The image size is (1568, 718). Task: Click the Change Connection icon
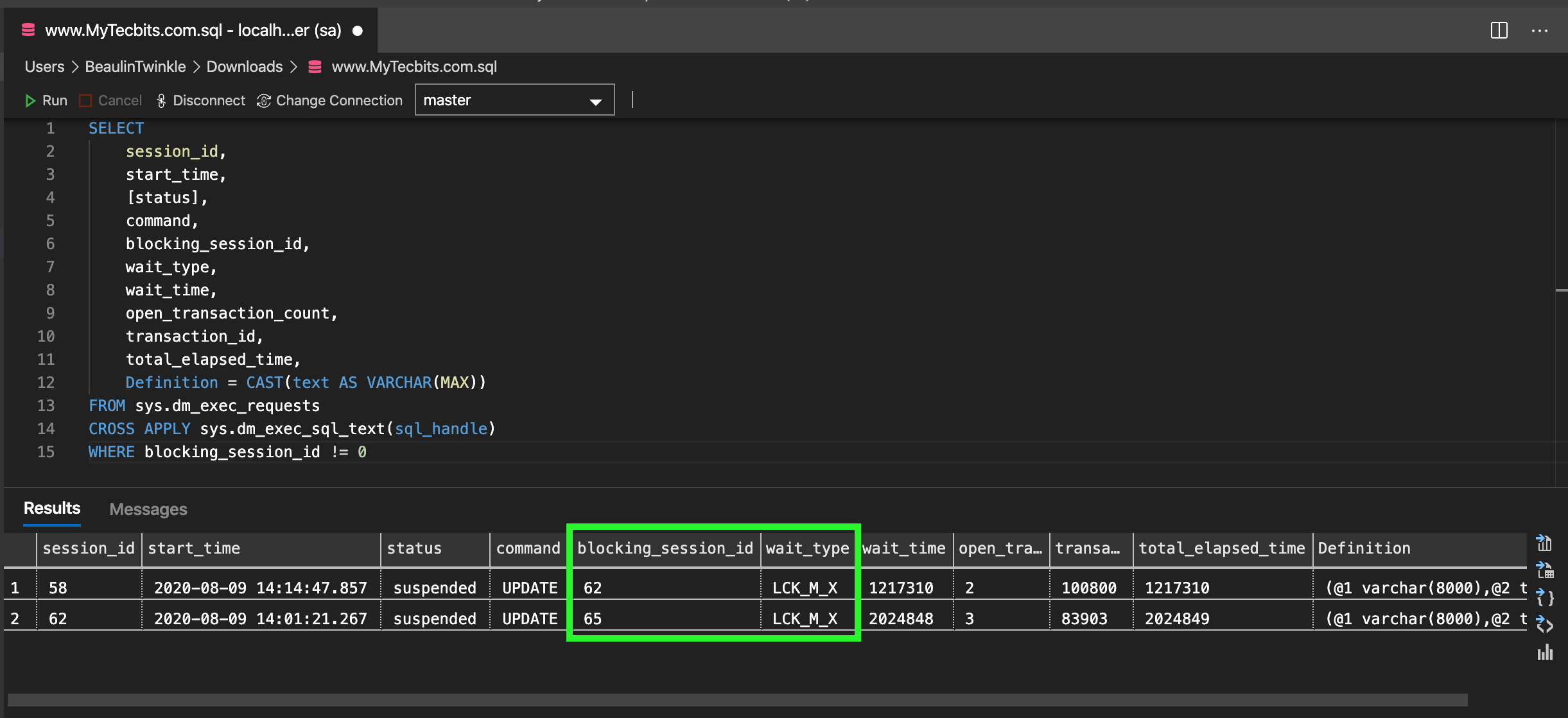pyautogui.click(x=263, y=100)
